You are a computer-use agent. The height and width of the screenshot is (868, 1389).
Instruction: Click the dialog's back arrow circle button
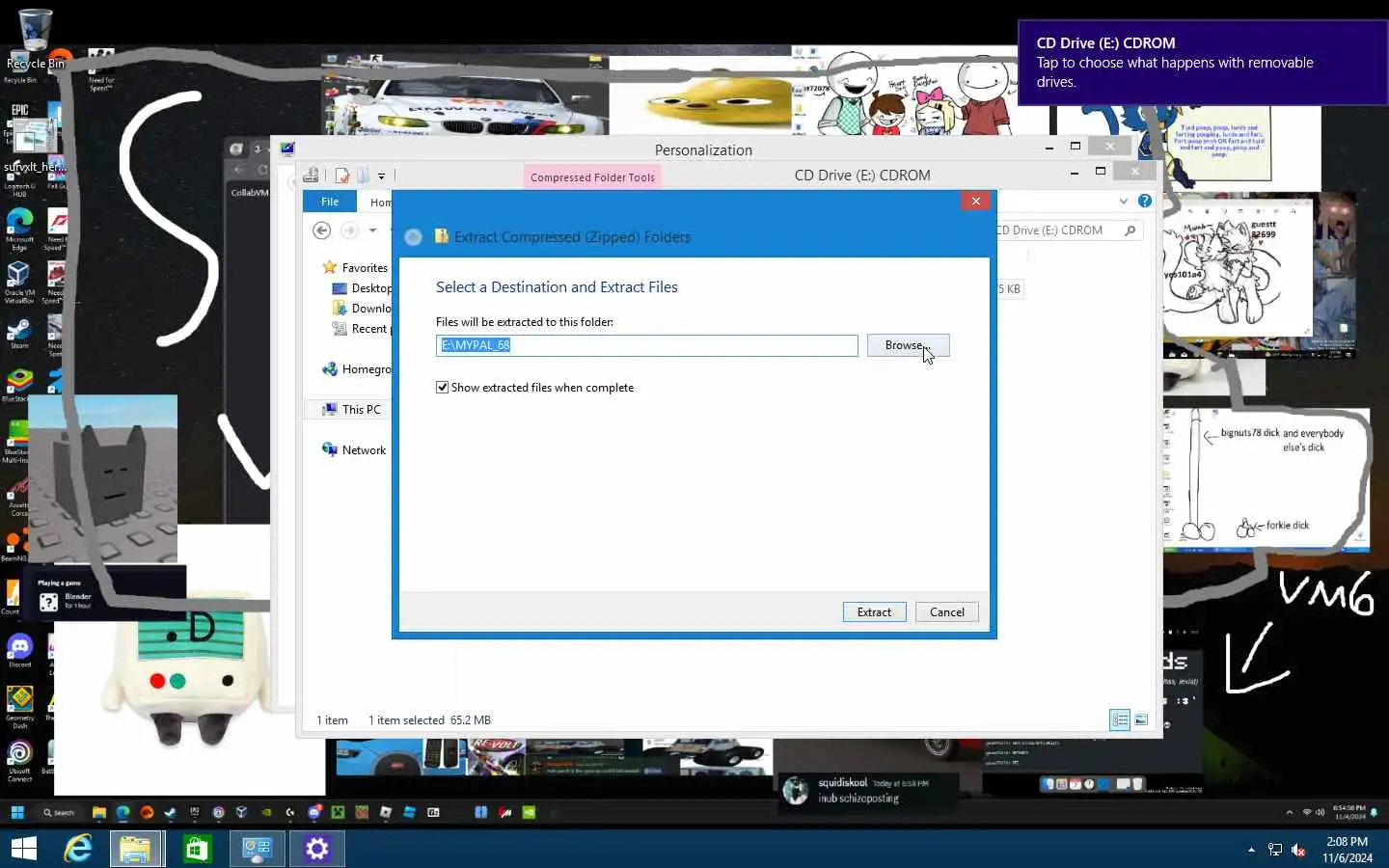[413, 237]
